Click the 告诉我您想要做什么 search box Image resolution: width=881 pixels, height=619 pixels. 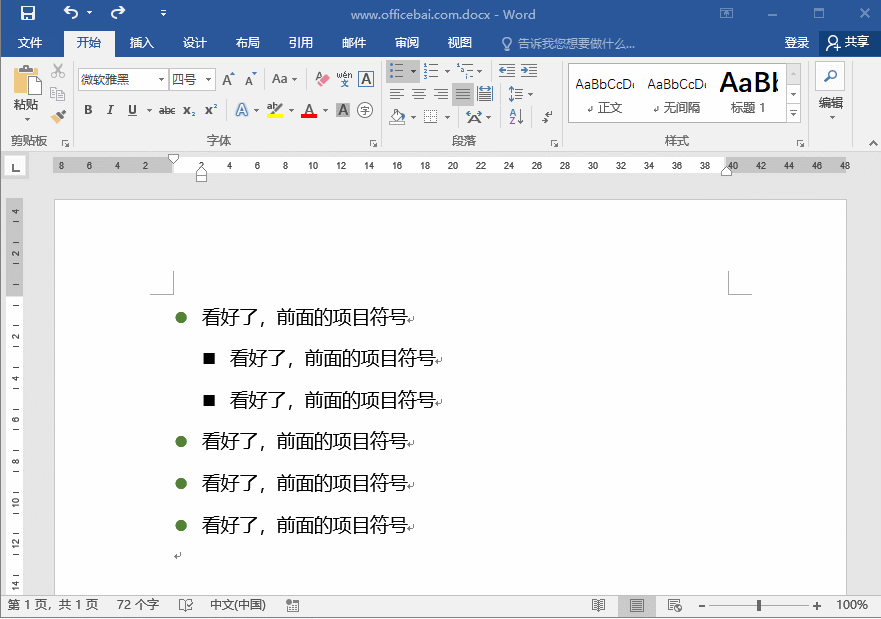(567, 43)
